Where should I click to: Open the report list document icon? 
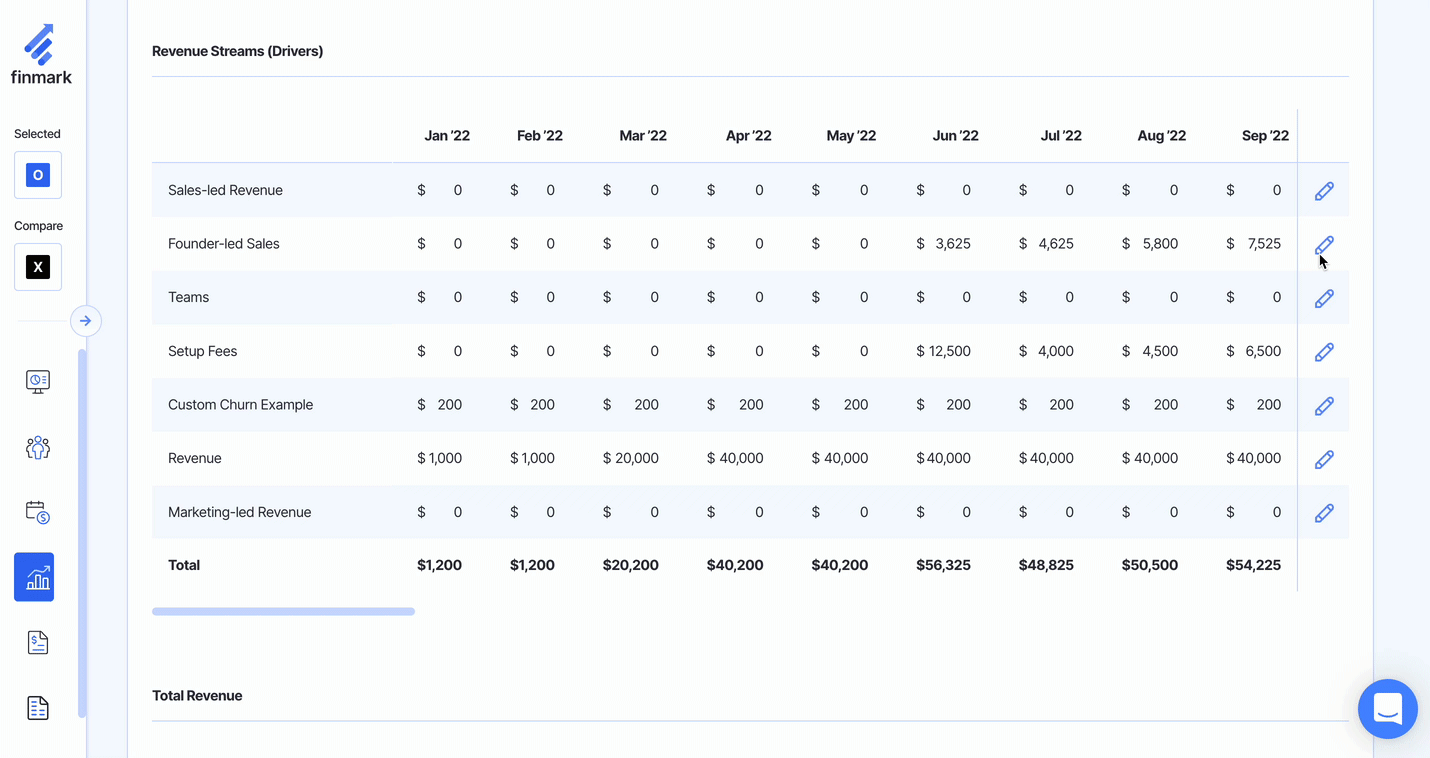38,708
